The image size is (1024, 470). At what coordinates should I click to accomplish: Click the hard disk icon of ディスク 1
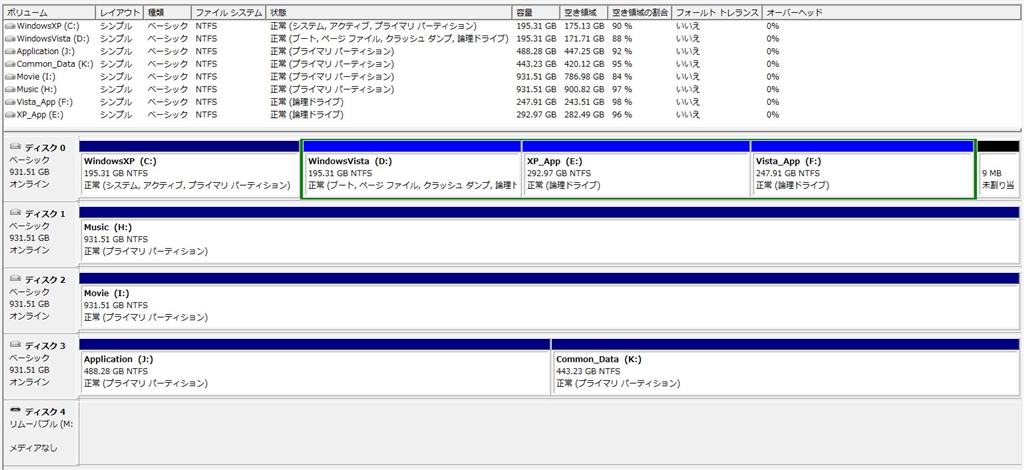point(16,213)
